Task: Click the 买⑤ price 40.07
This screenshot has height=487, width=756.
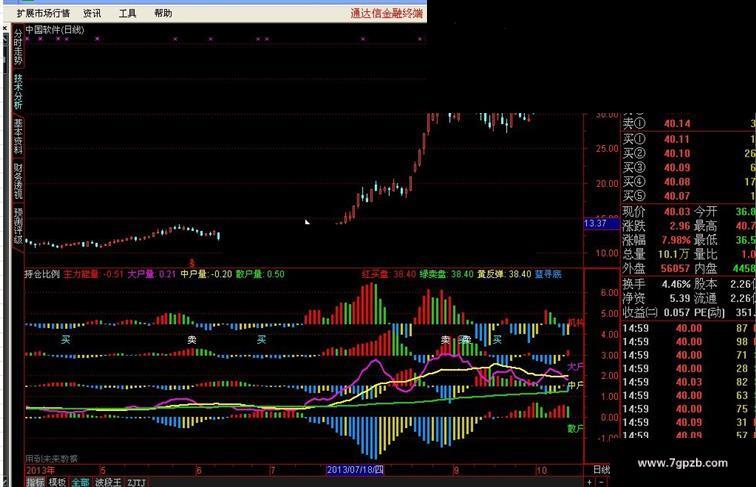Action: (x=676, y=196)
